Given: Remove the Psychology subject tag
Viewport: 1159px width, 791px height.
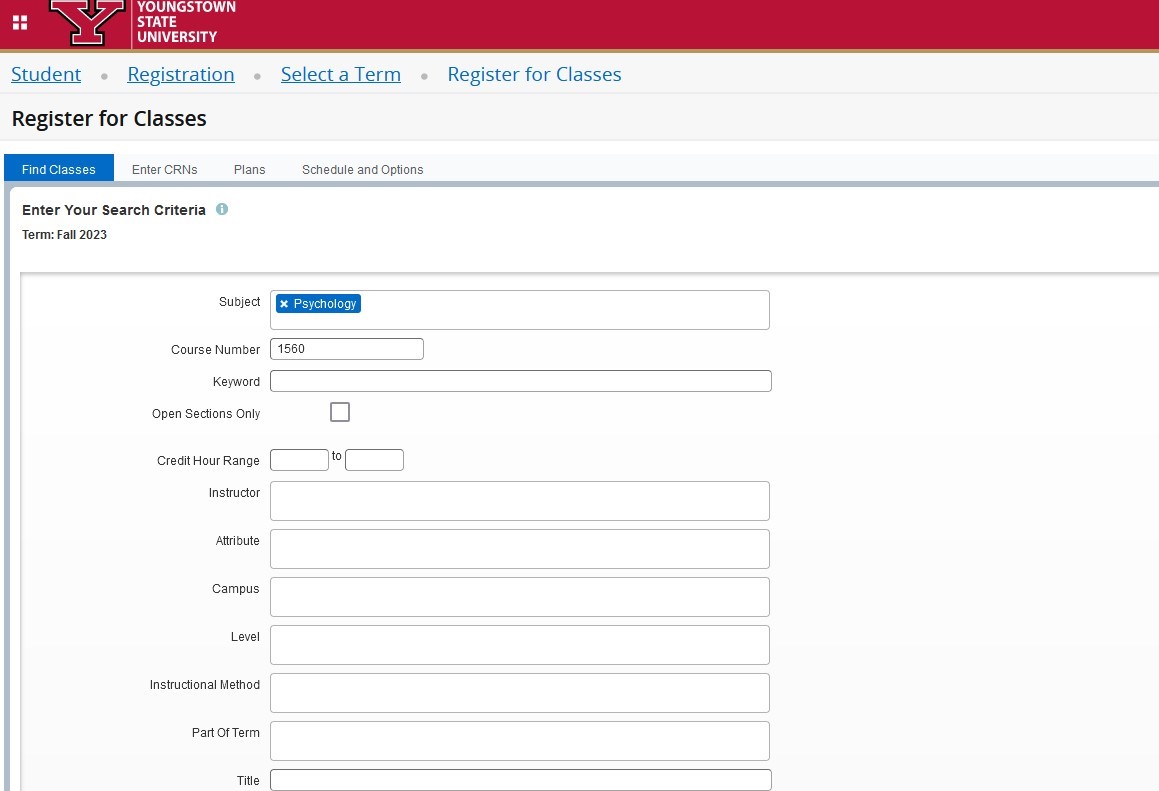Looking at the screenshot, I should pos(284,304).
